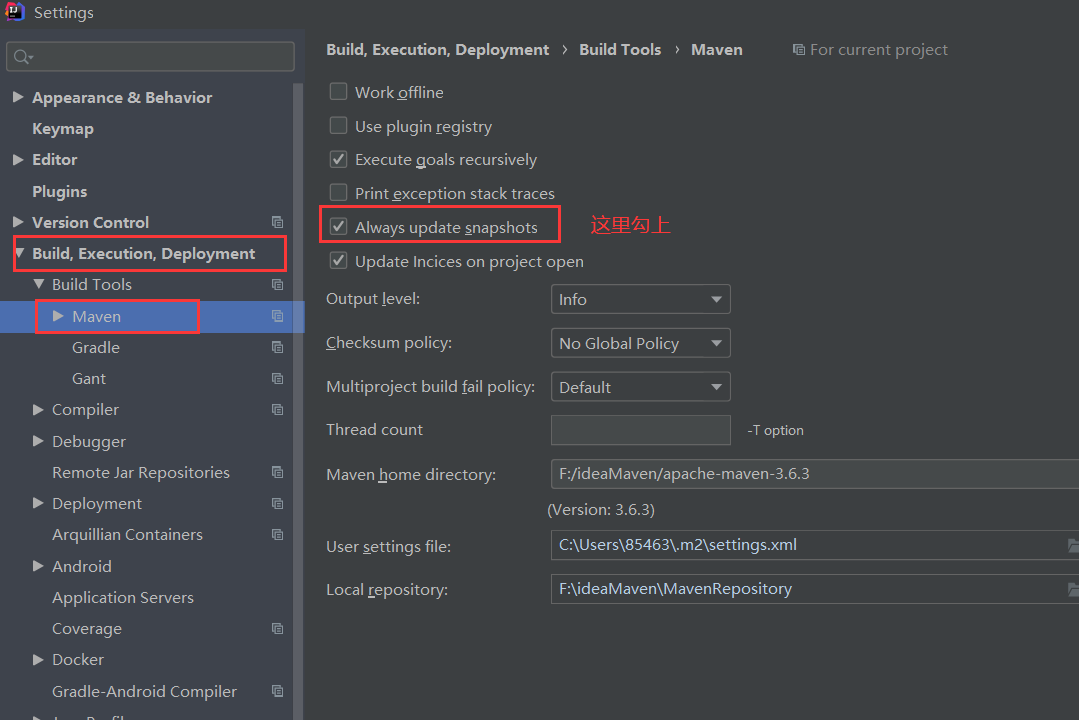The height and width of the screenshot is (720, 1079).
Task: Expand the Editor section arrow
Action: click(x=19, y=160)
